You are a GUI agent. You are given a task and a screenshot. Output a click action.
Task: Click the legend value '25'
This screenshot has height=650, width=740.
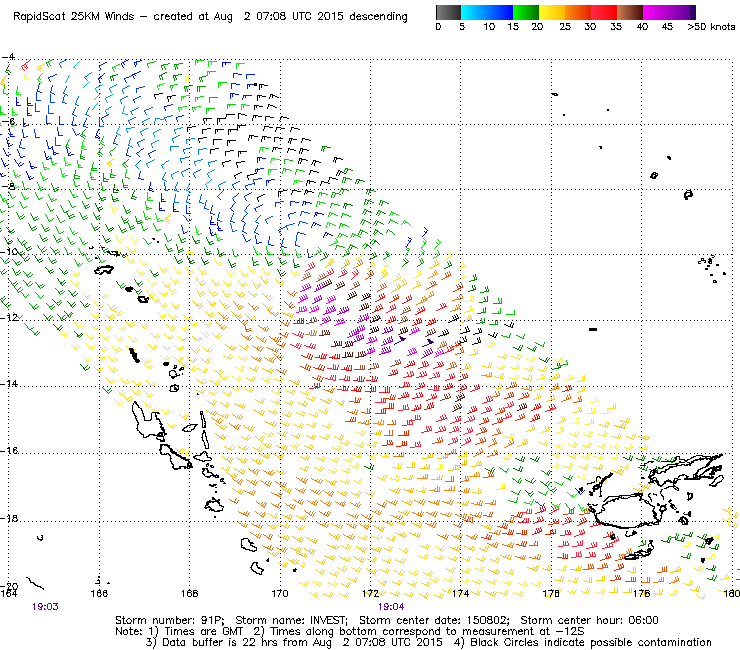coord(565,27)
